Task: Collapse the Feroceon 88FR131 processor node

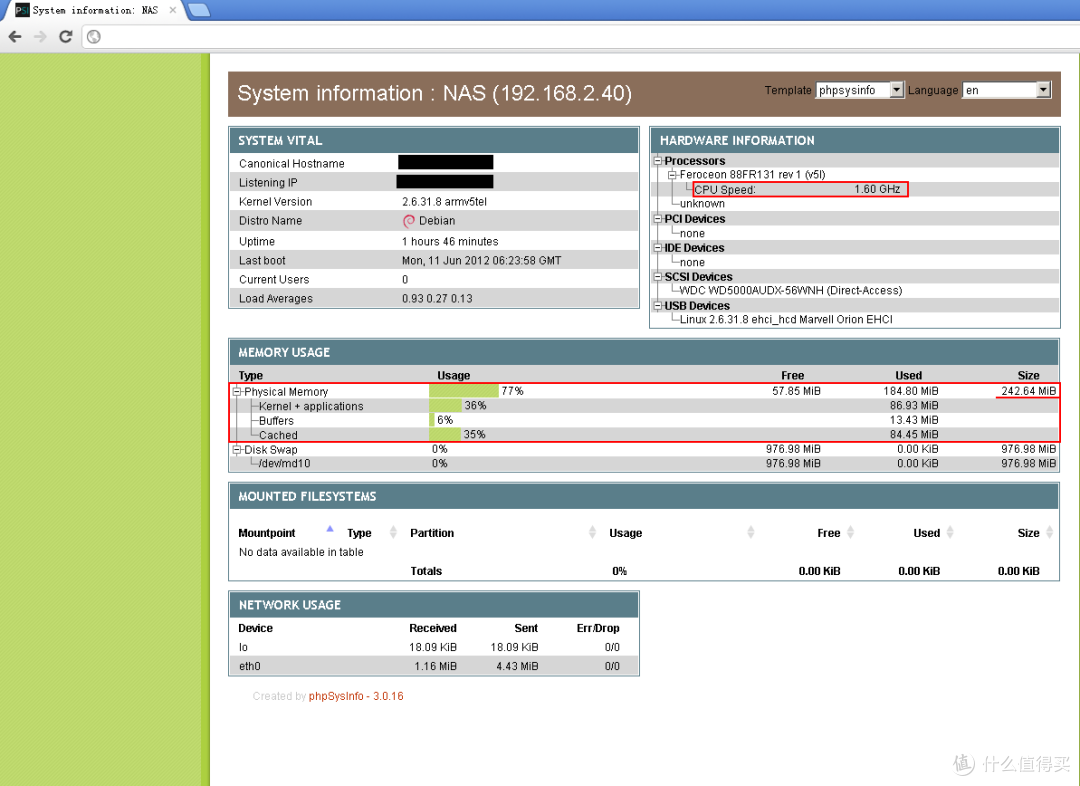Action: click(673, 175)
